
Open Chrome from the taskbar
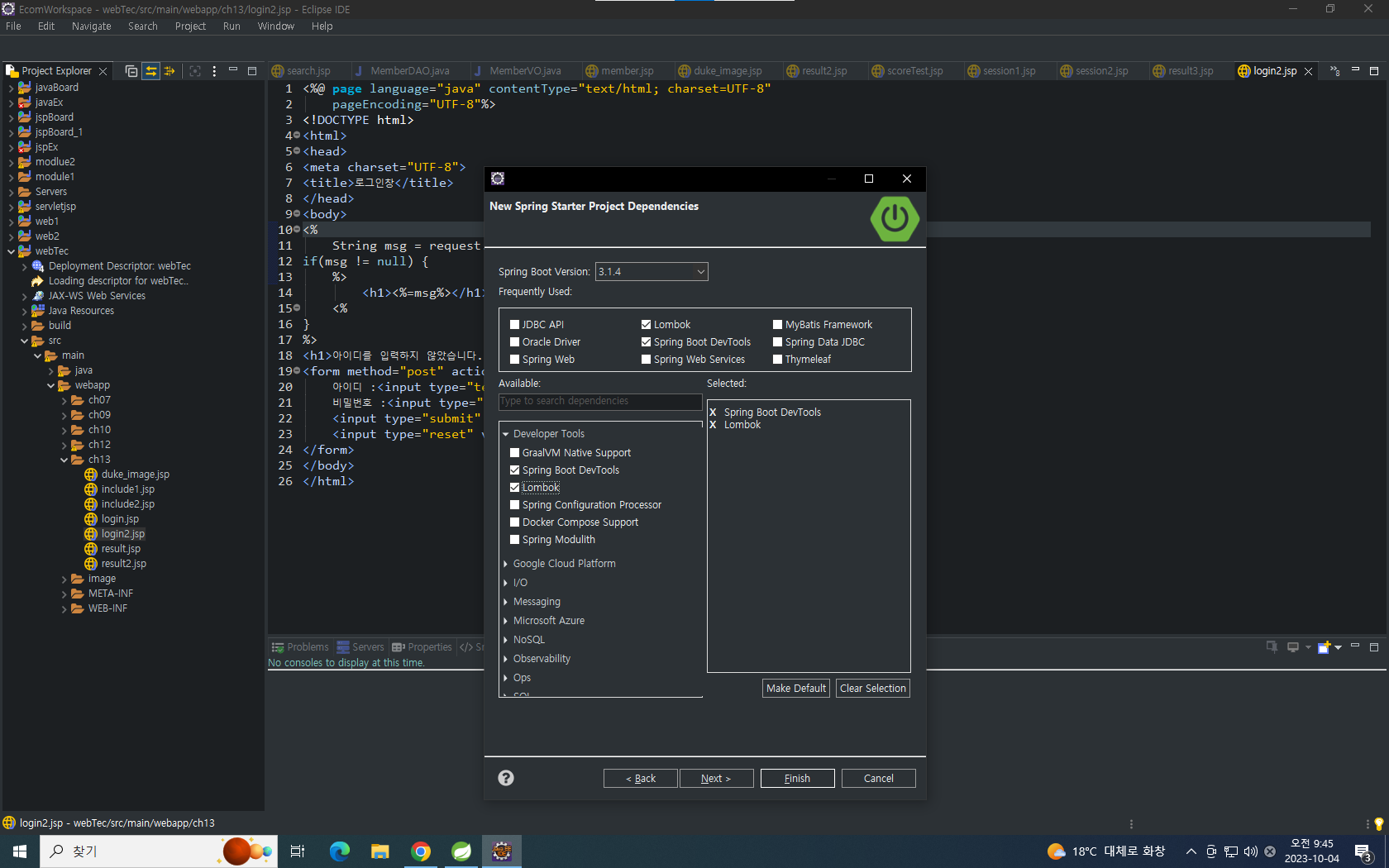pyautogui.click(x=421, y=851)
